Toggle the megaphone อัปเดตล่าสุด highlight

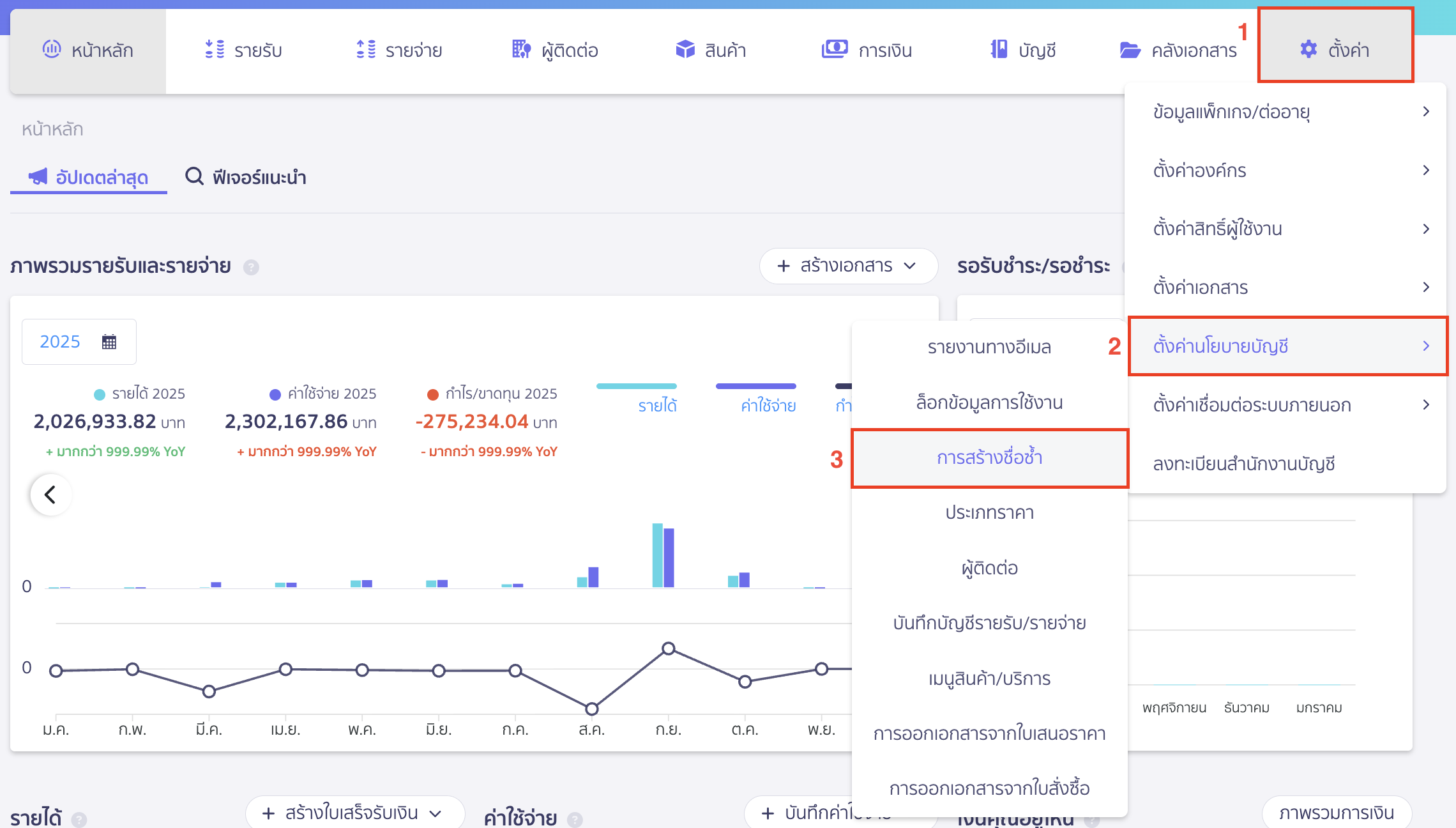(39, 177)
